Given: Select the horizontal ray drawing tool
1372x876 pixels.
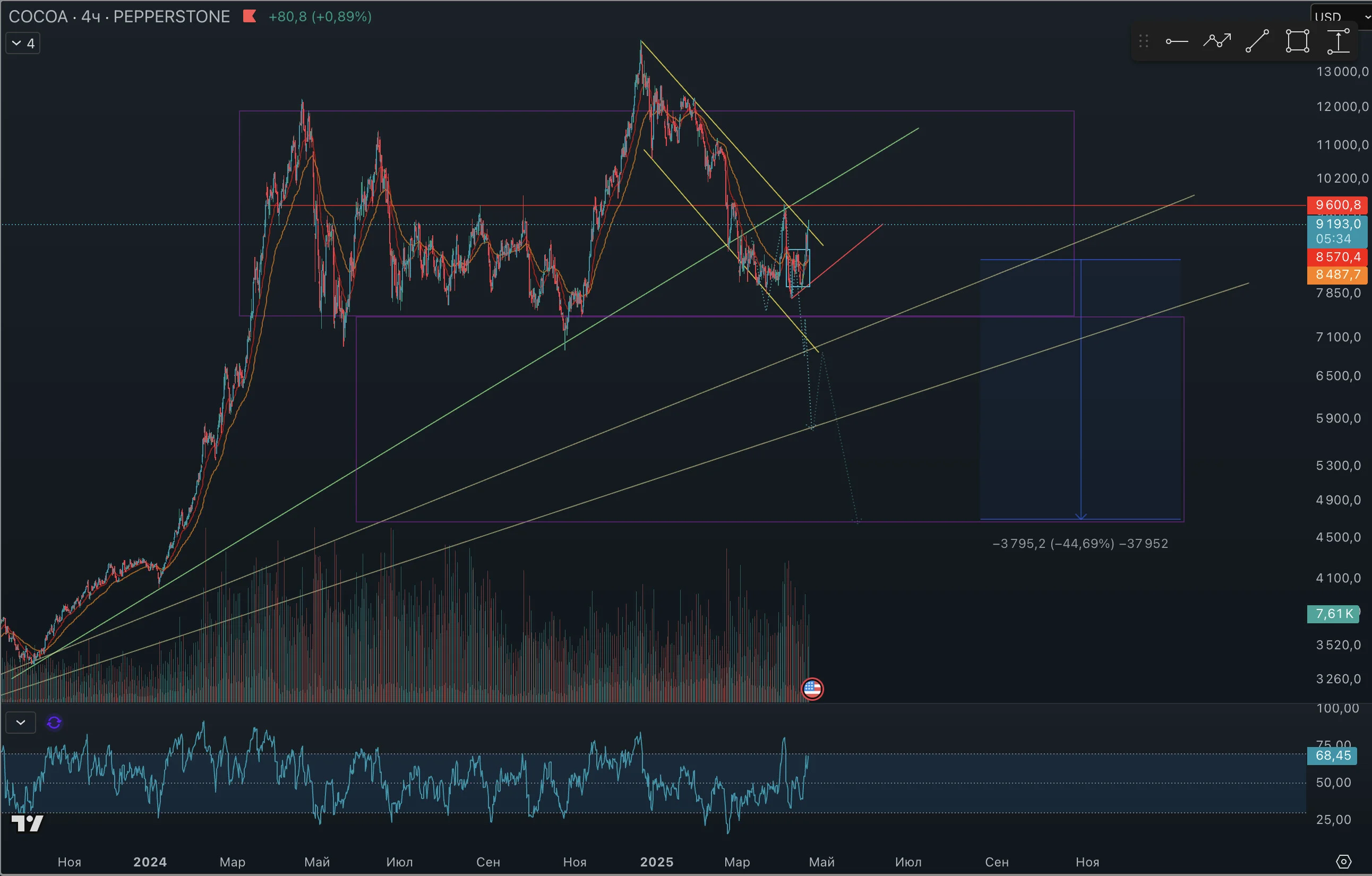Looking at the screenshot, I should point(1177,41).
